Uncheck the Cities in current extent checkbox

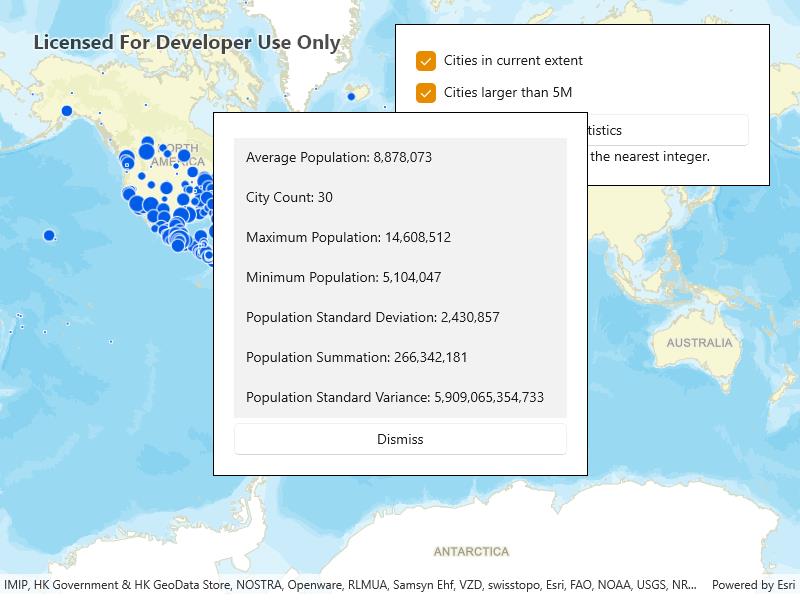(426, 61)
